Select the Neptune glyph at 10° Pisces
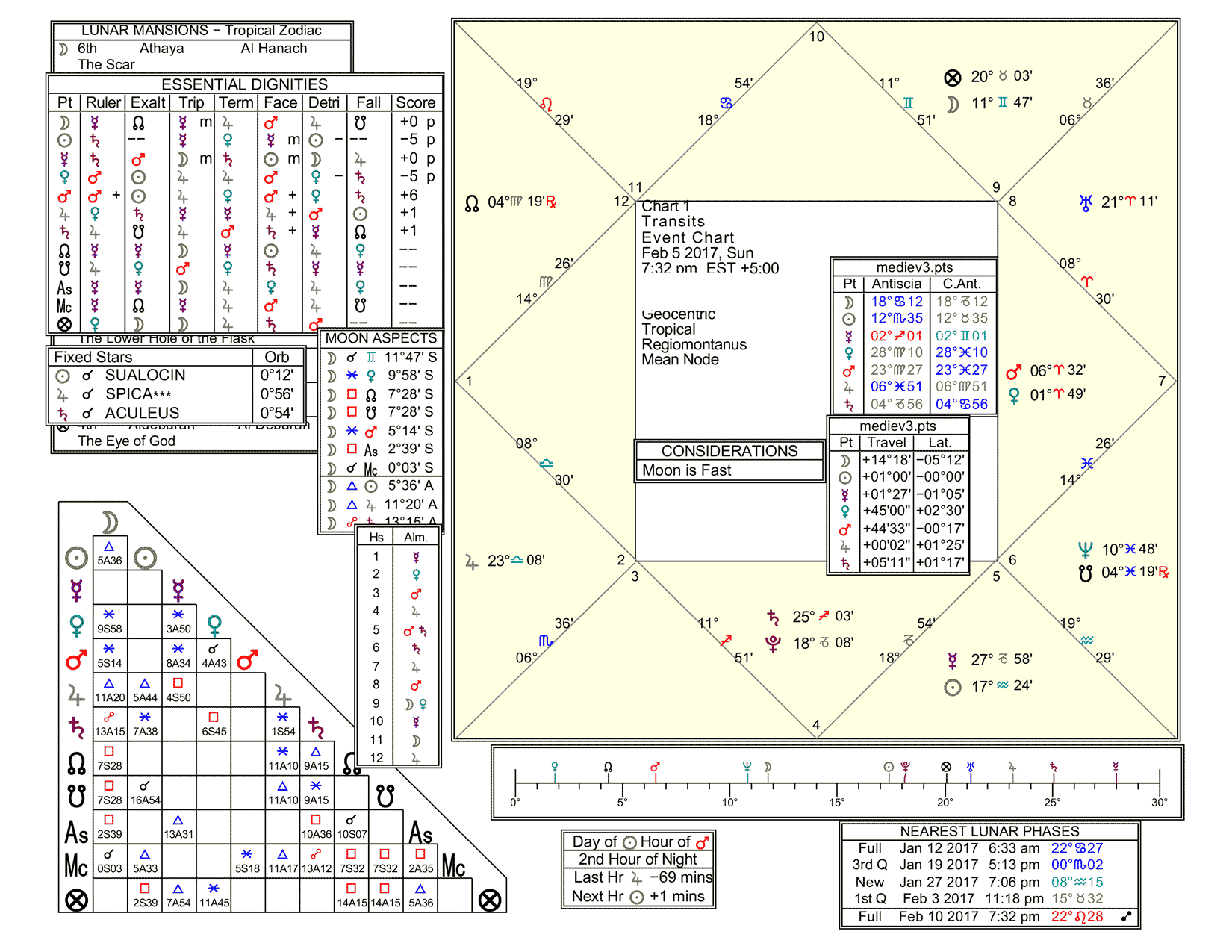1232x952 pixels. click(x=1086, y=550)
